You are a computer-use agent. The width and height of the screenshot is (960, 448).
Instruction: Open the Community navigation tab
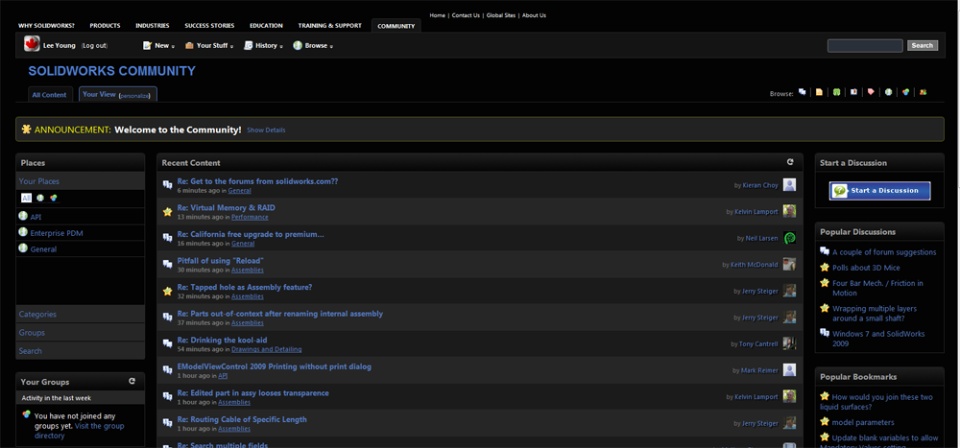coord(396,26)
